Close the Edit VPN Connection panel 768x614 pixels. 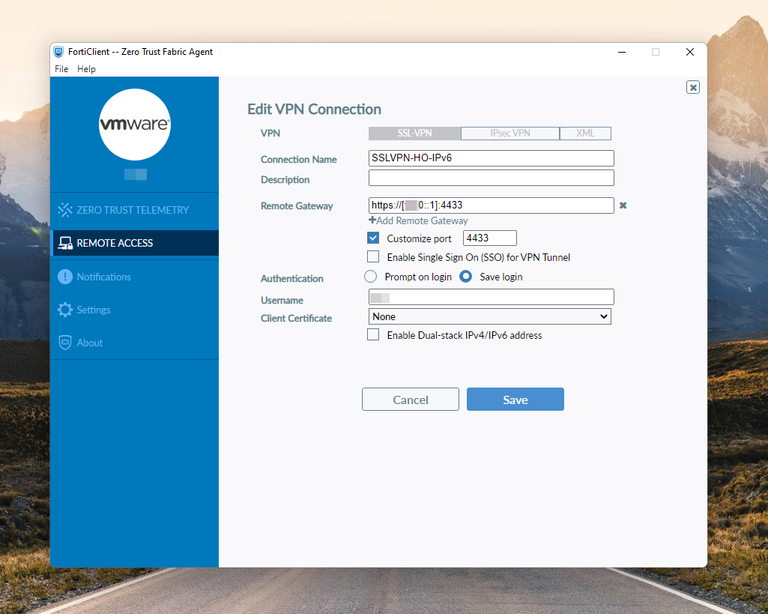693,88
